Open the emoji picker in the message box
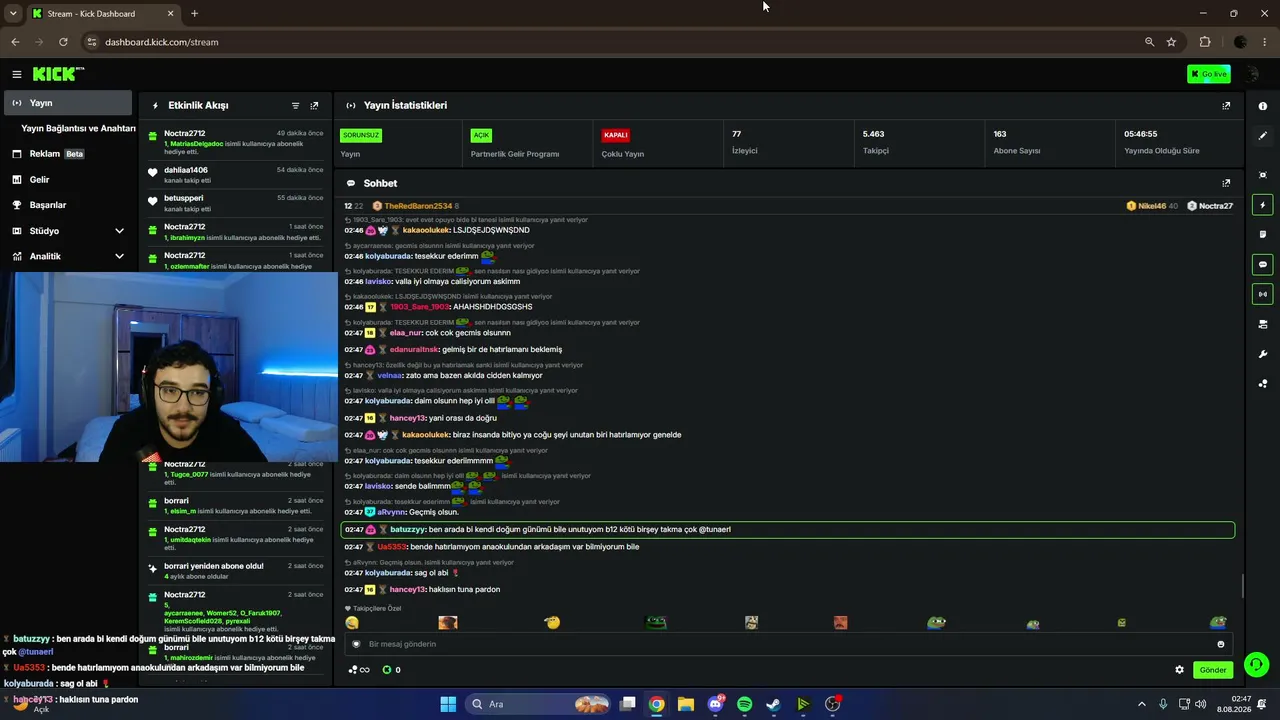 [1220, 644]
